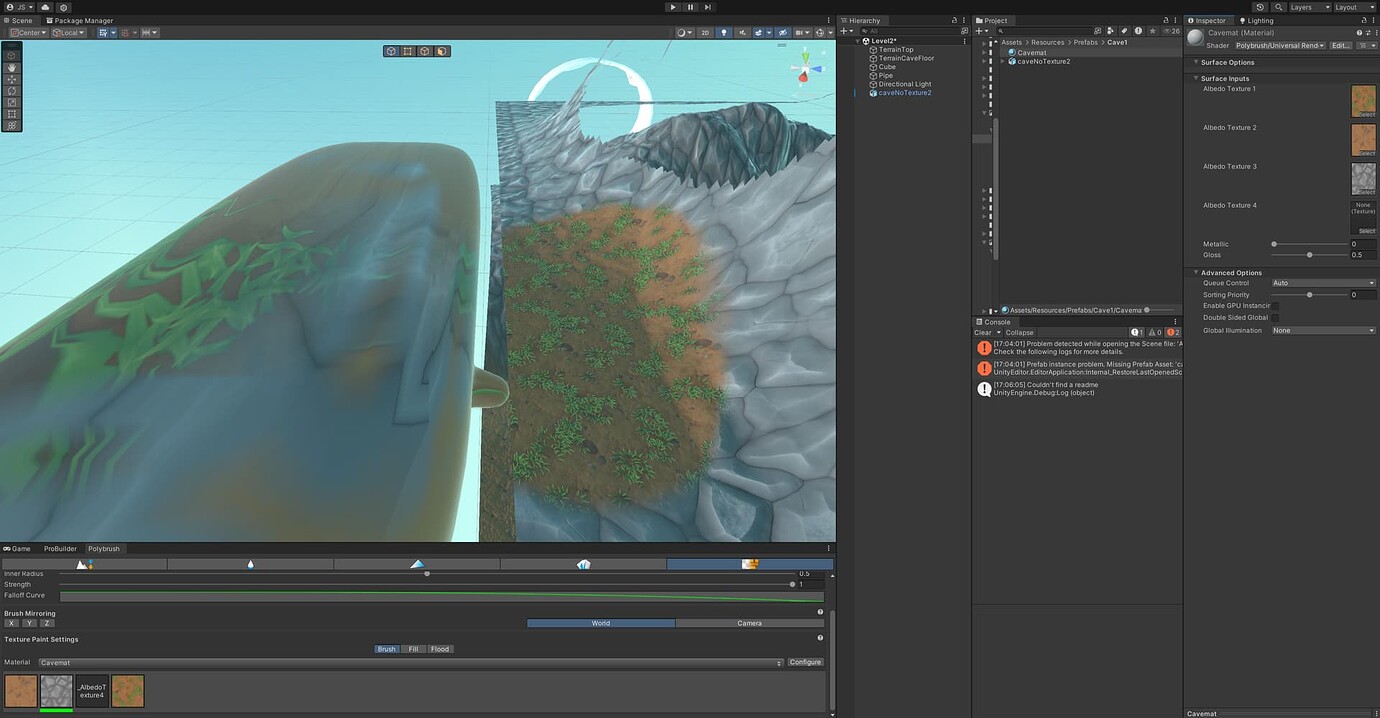Select the Smooth brush mode droplet icon
This screenshot has width=1380, height=718.
250,564
